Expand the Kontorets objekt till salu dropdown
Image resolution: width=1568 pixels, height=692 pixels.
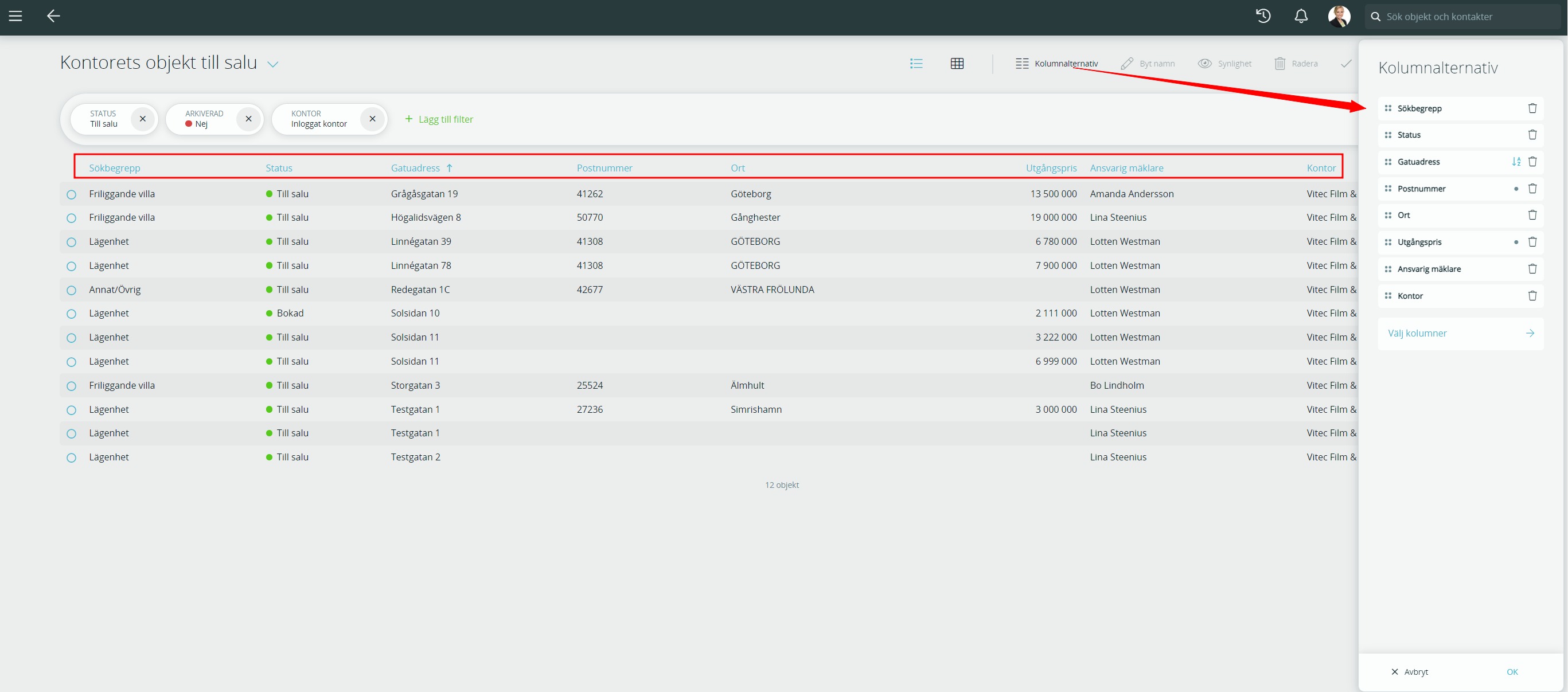pyautogui.click(x=274, y=64)
